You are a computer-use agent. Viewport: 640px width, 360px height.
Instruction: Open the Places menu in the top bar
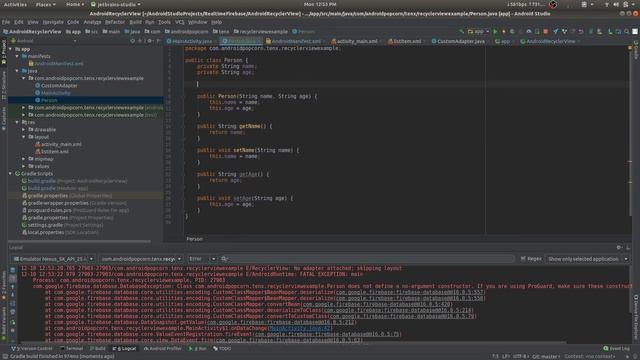[x=45, y=4]
